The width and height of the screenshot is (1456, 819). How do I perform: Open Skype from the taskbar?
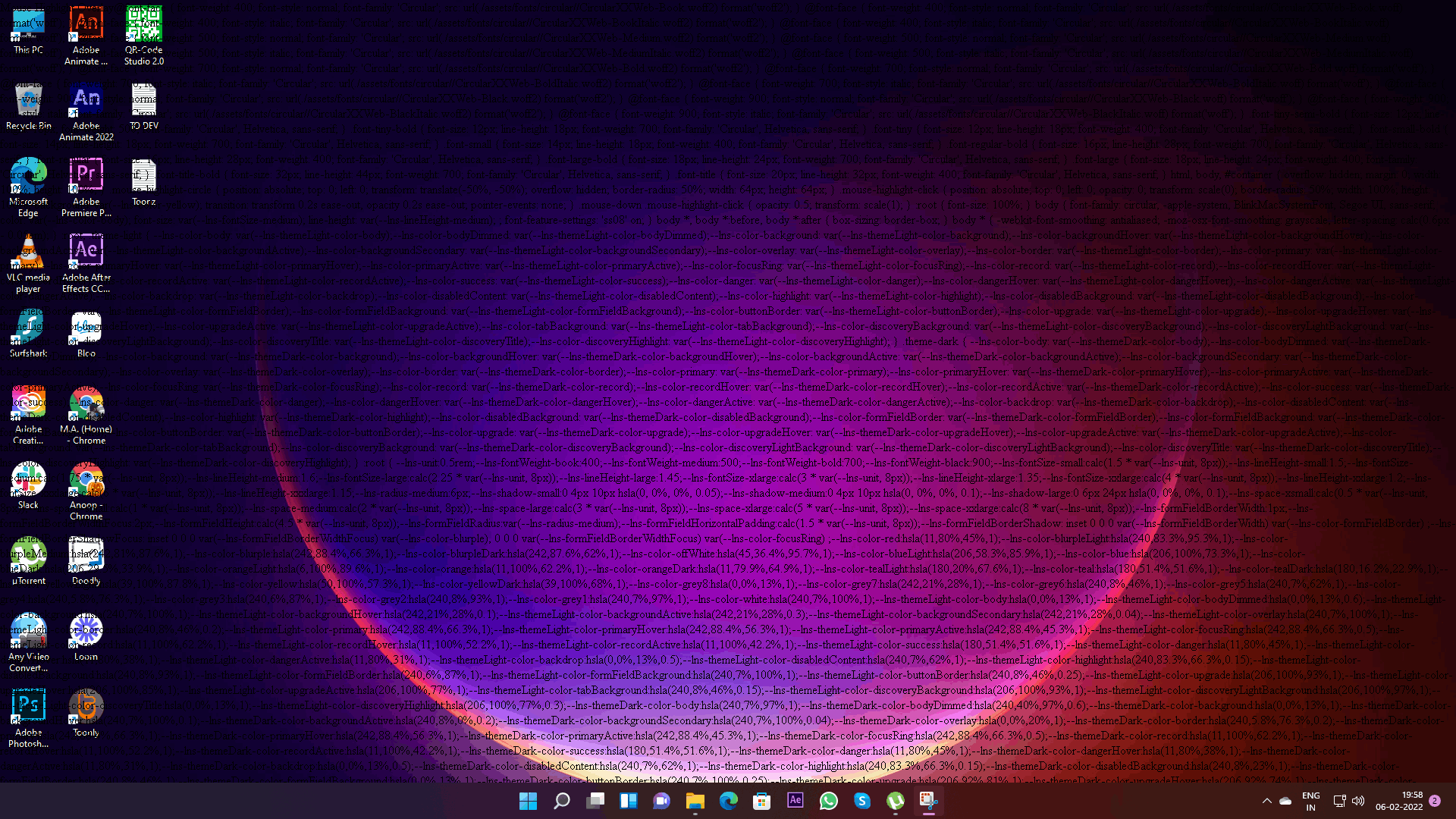862,801
